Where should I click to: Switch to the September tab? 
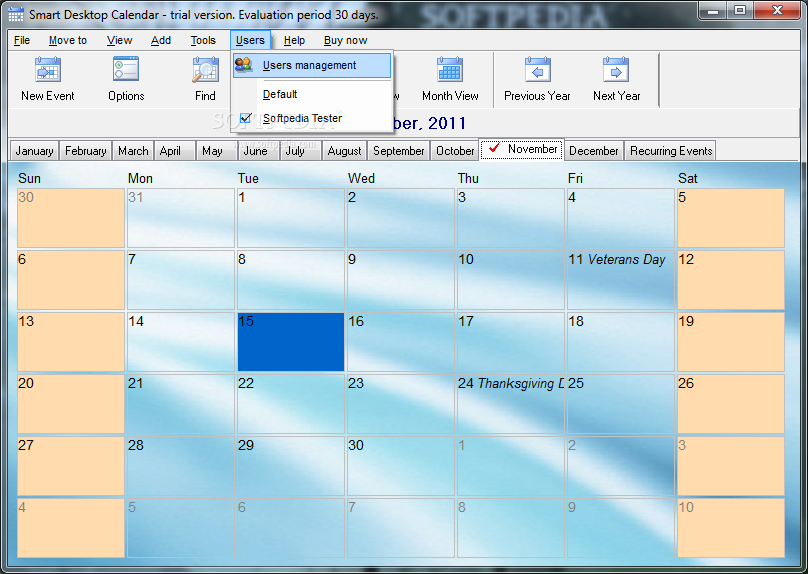tap(398, 151)
